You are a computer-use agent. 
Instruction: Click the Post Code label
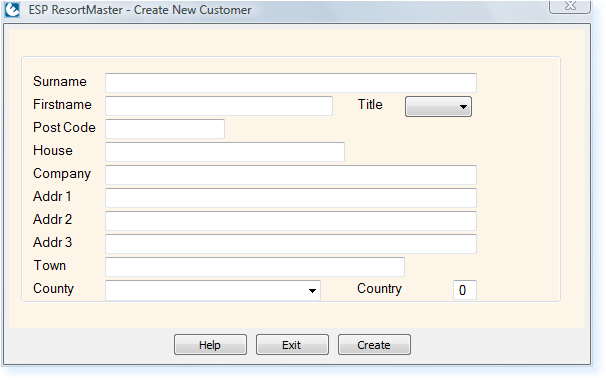pyautogui.click(x=64, y=128)
